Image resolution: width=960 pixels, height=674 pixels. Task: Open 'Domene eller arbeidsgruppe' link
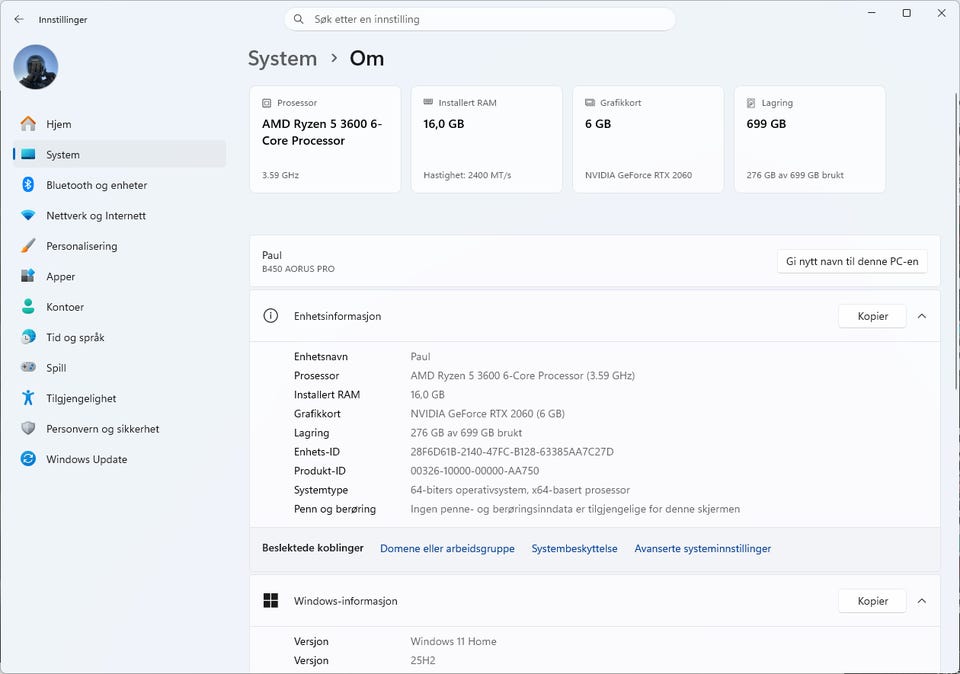[x=448, y=549]
